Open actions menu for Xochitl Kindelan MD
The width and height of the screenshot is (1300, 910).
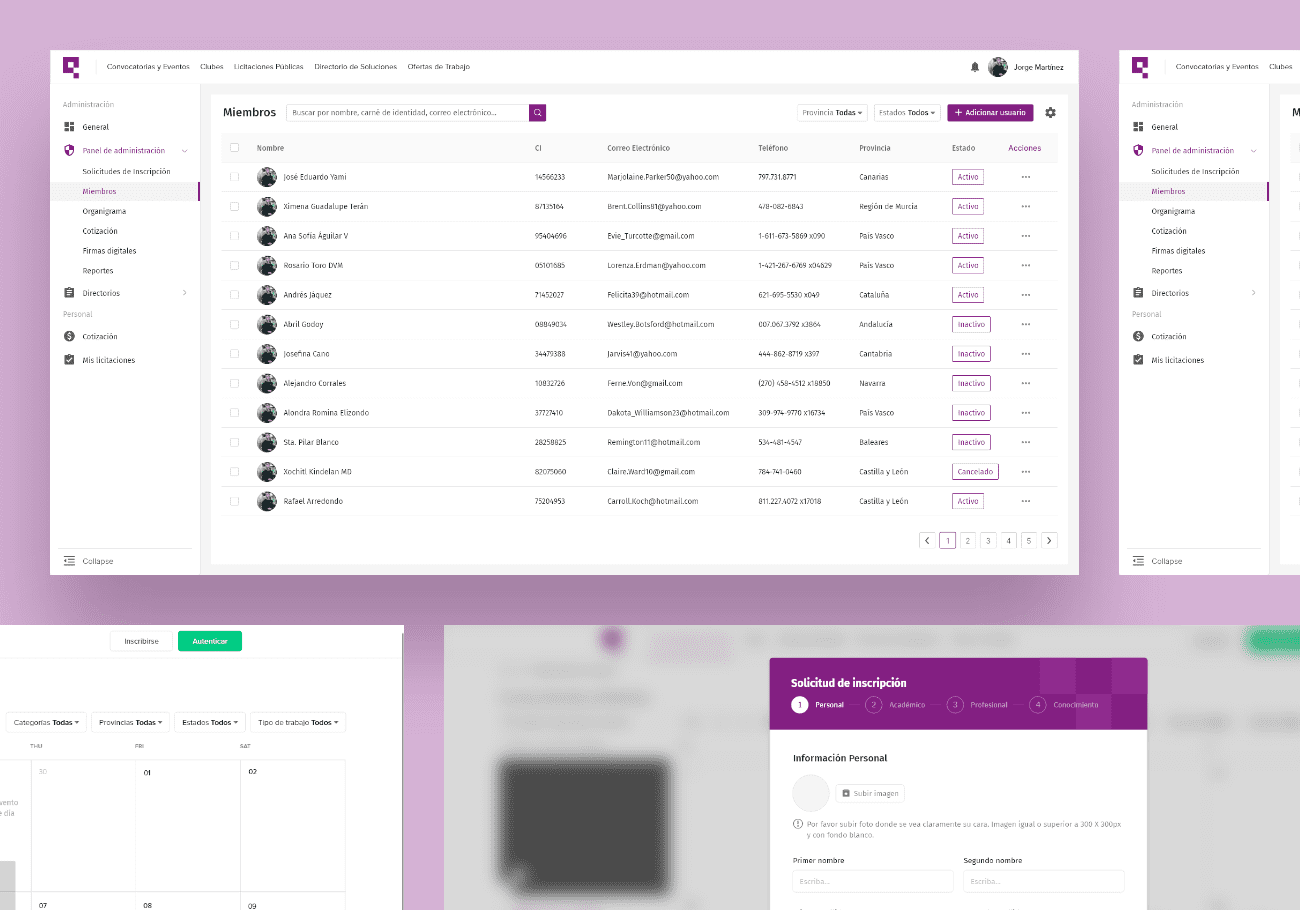click(1025, 472)
